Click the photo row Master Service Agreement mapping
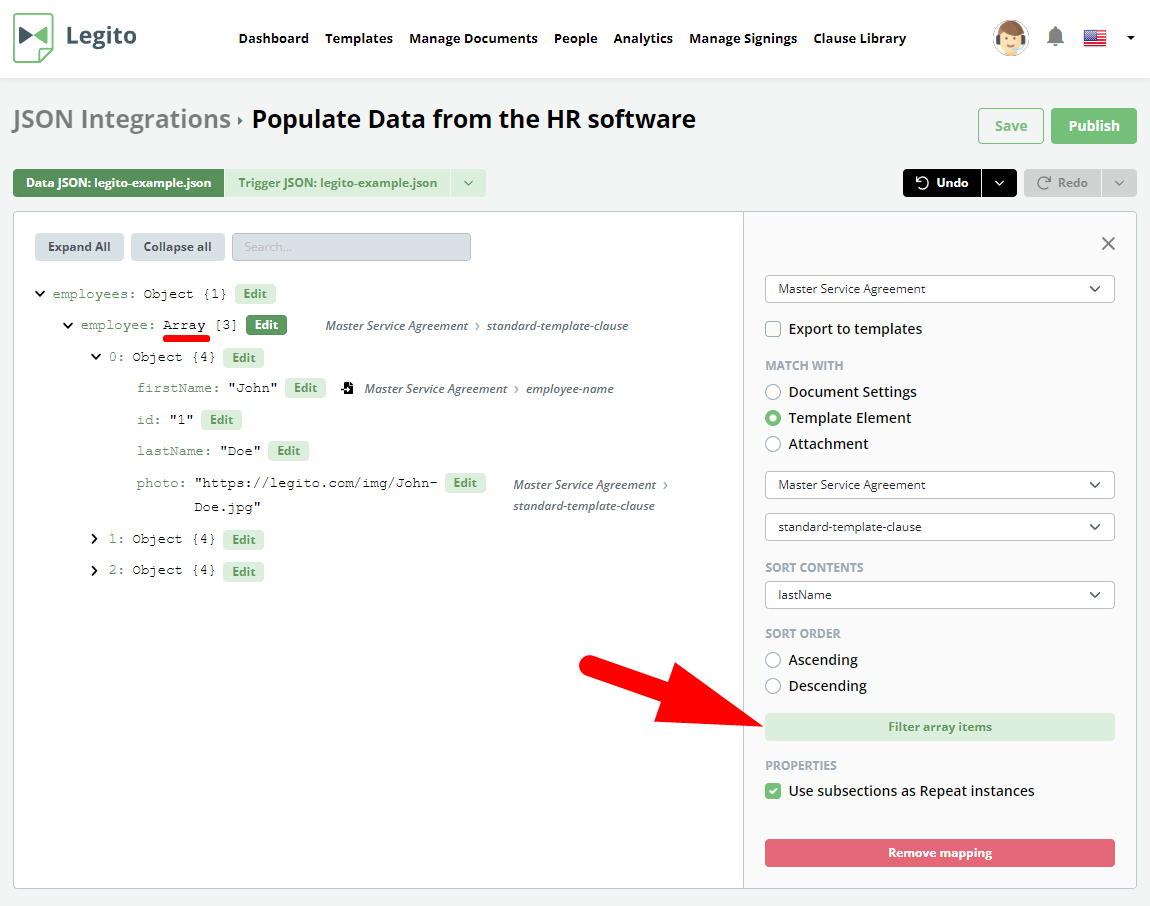 [x=585, y=485]
